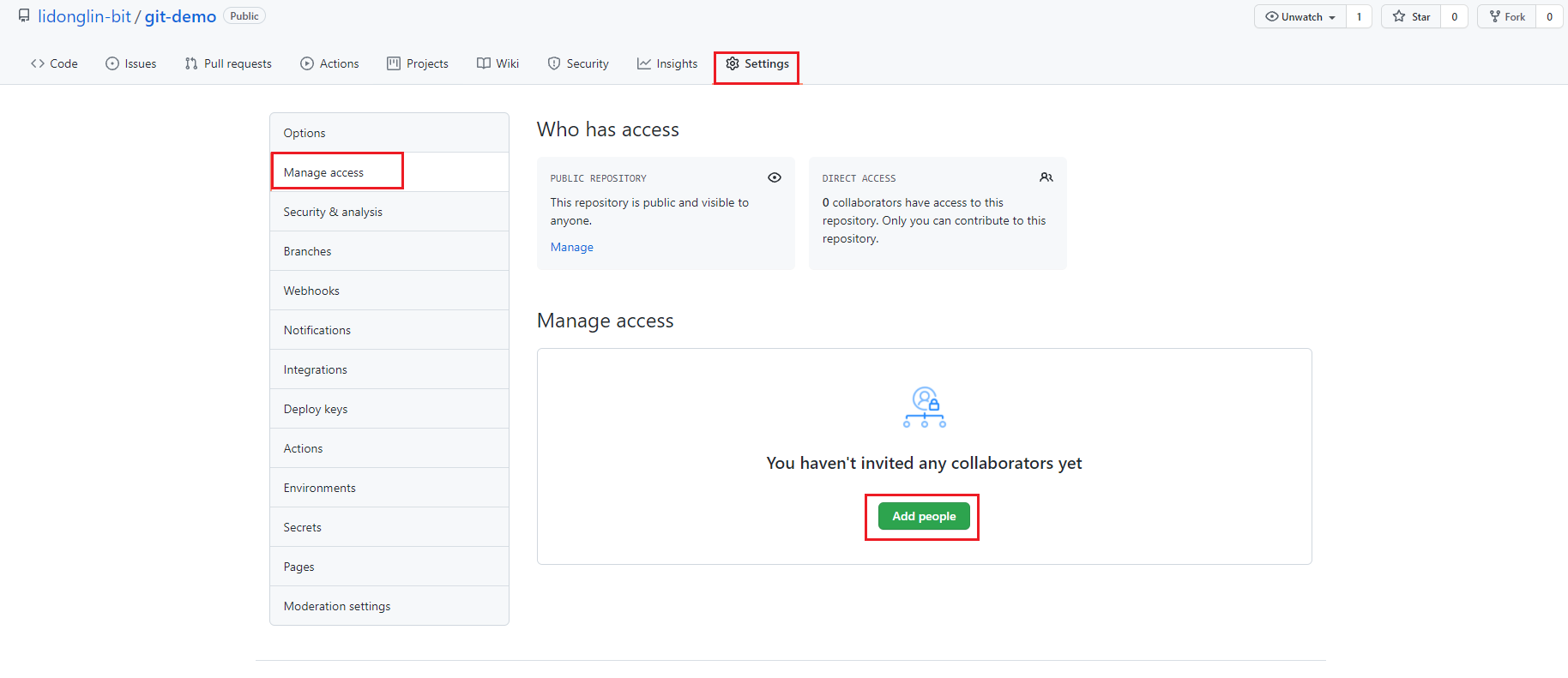The width and height of the screenshot is (1568, 678).
Task: Open Webhooks settings
Action: coord(389,291)
